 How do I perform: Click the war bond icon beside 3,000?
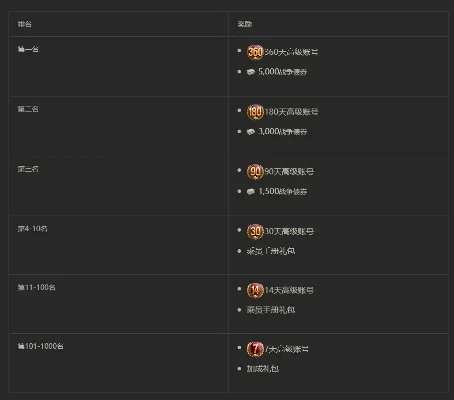pos(251,132)
